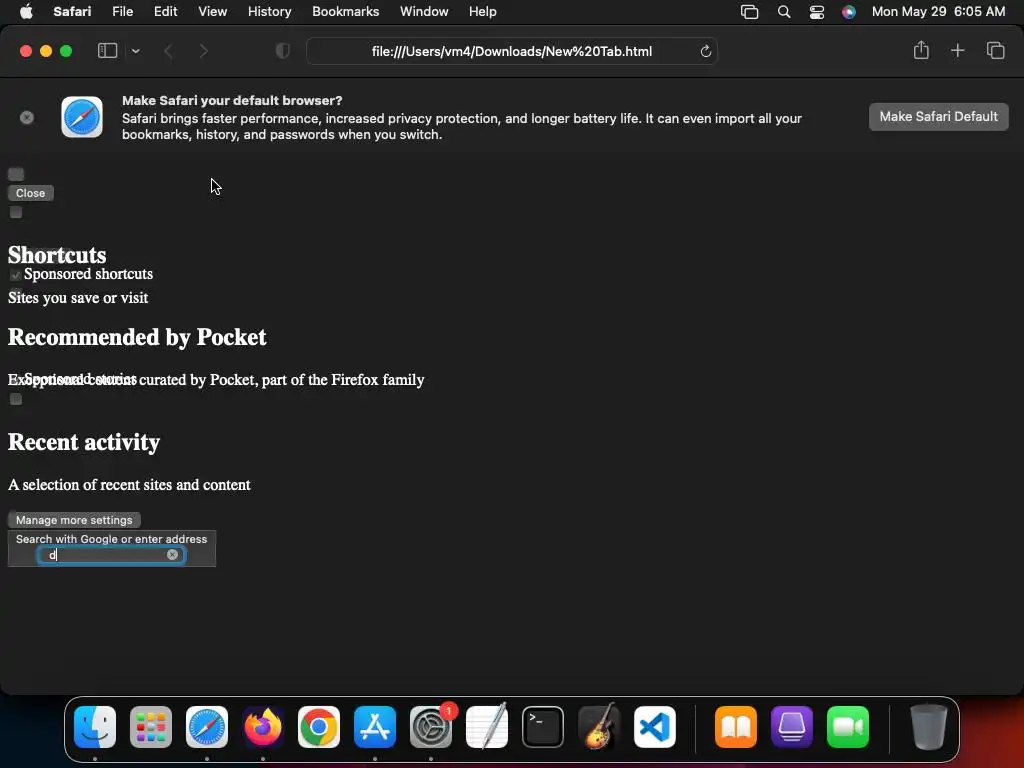The width and height of the screenshot is (1024, 768).
Task: Open GarageBand from the dock
Action: 598,727
